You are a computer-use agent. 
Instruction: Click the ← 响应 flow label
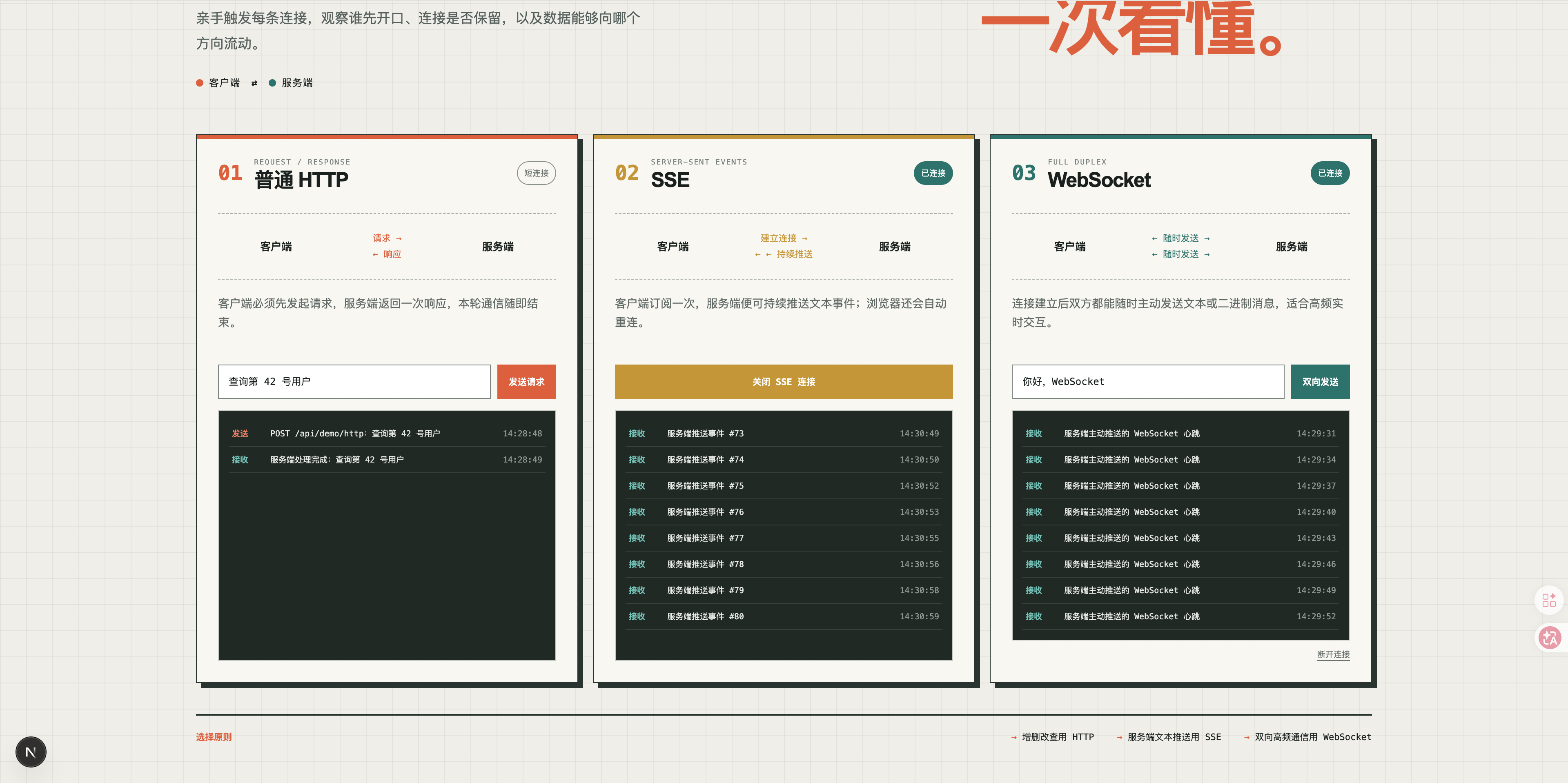click(x=387, y=254)
